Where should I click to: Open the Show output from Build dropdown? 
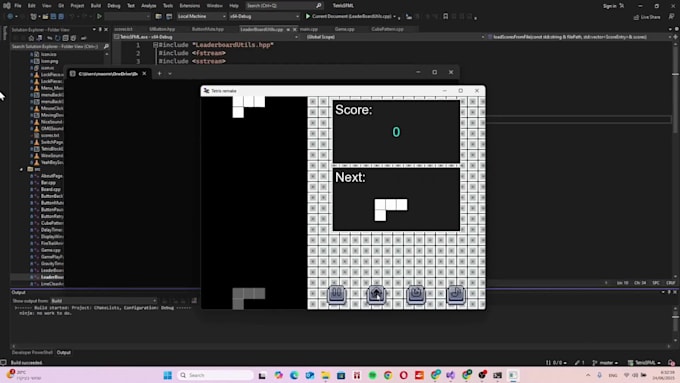point(103,301)
